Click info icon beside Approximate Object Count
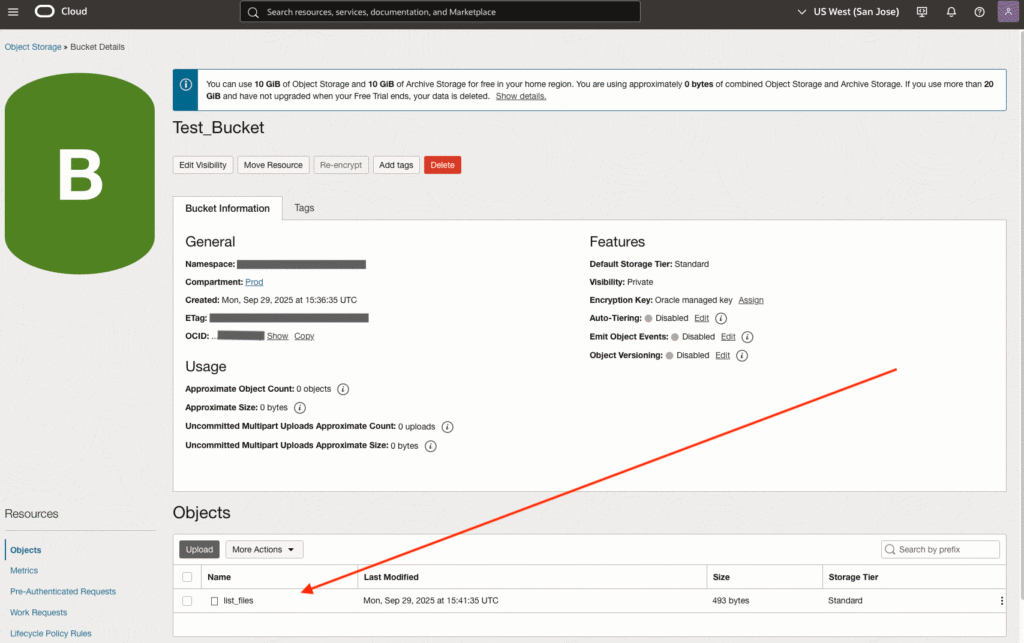Image resolution: width=1024 pixels, height=643 pixels. (x=343, y=389)
